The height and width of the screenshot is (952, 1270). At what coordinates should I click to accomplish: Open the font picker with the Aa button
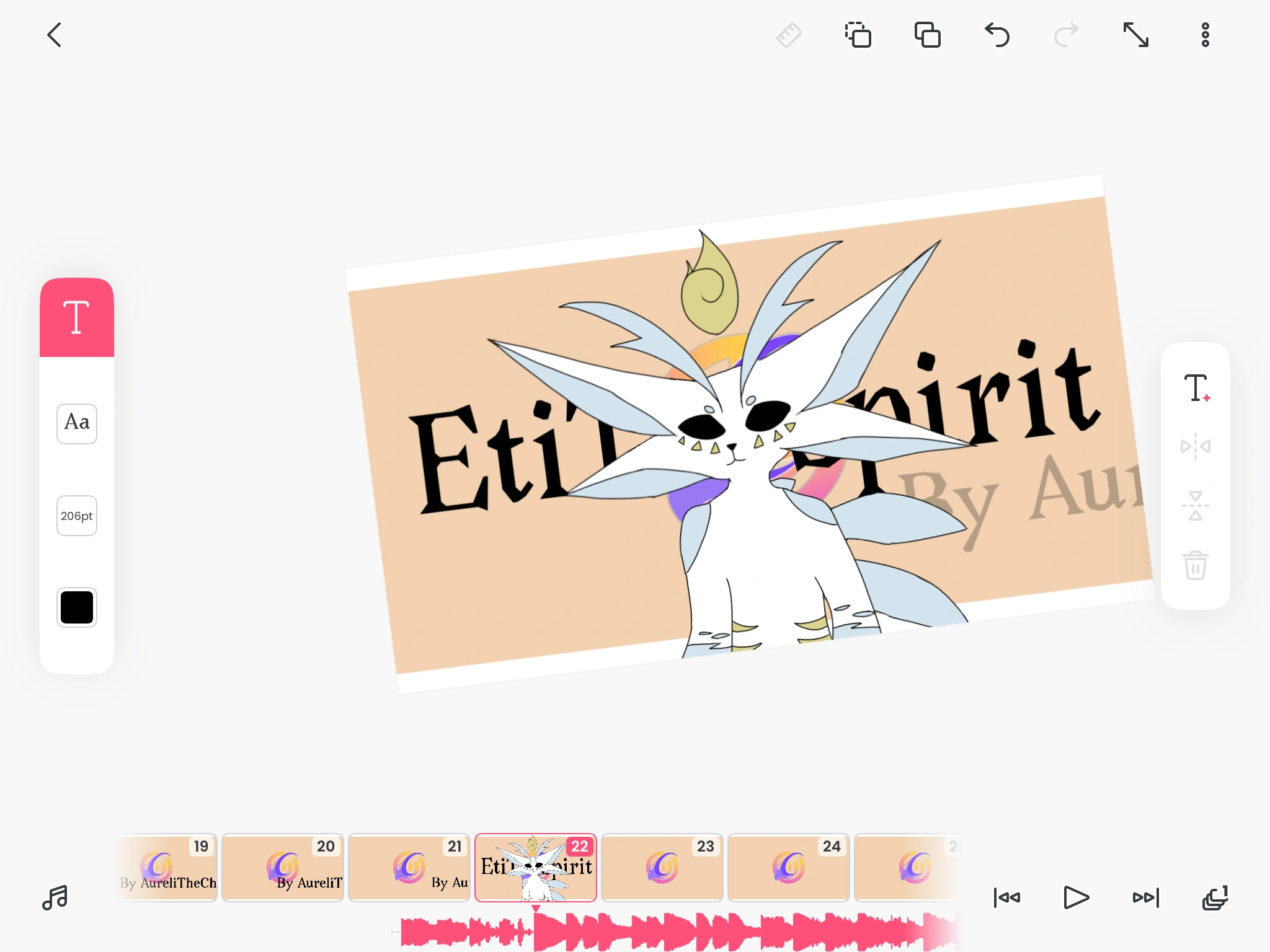pyautogui.click(x=76, y=424)
